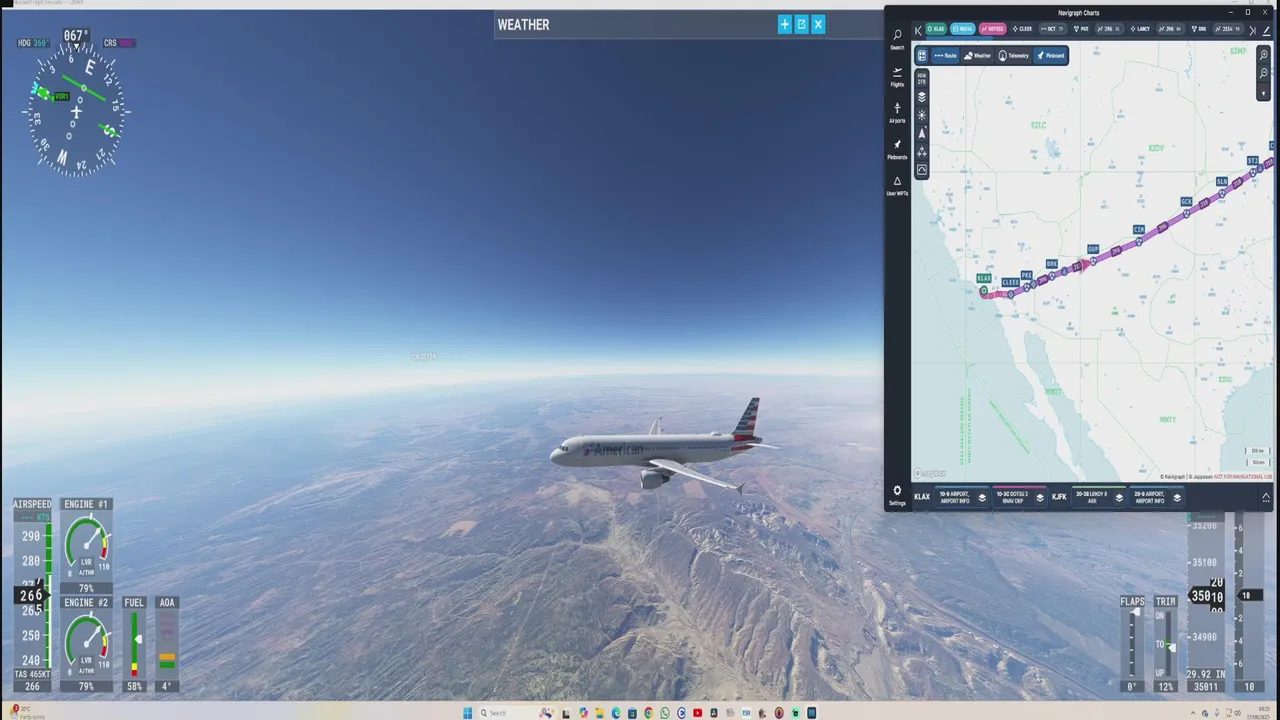Screen dimensions: 1280x720
Task: Open Search in Navigraph Charts sidebar
Action: coord(897,38)
